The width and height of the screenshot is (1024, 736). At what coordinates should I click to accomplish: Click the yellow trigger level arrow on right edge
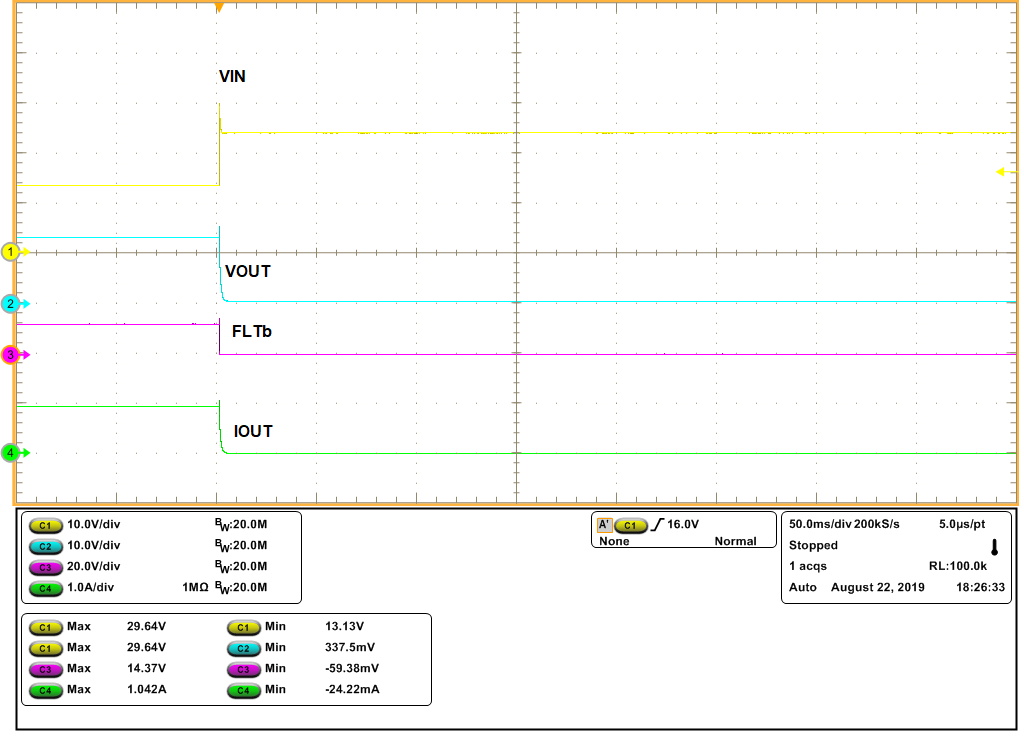coord(1003,172)
